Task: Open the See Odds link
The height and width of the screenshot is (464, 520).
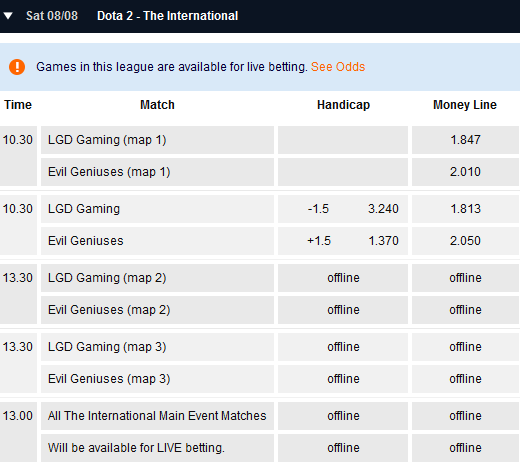Action: coord(338,67)
